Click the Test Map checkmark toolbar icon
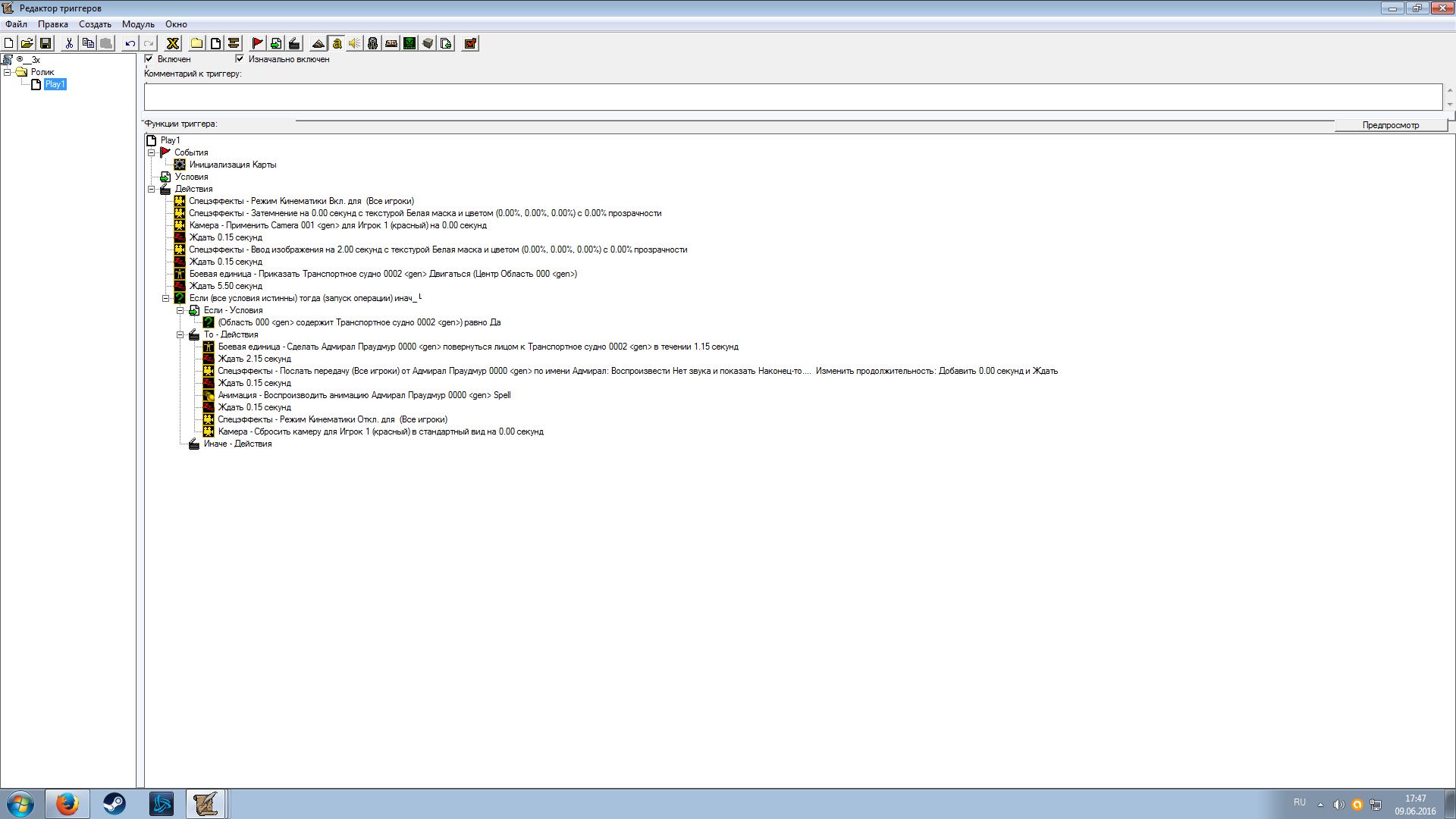Screen dimensions: 1456x819 click(470, 43)
